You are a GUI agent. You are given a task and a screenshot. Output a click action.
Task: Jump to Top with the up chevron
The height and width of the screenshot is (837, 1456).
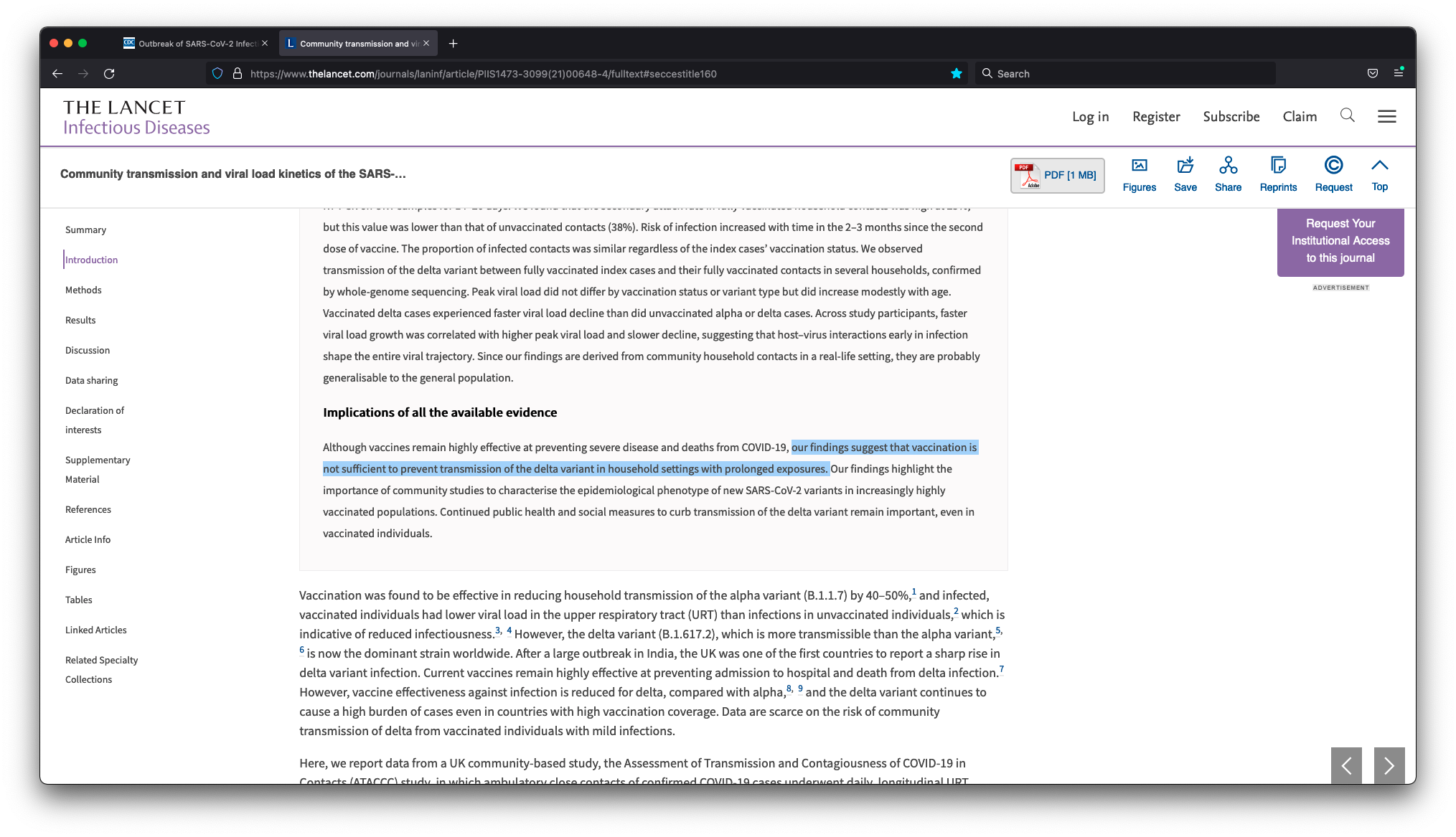coord(1379,166)
